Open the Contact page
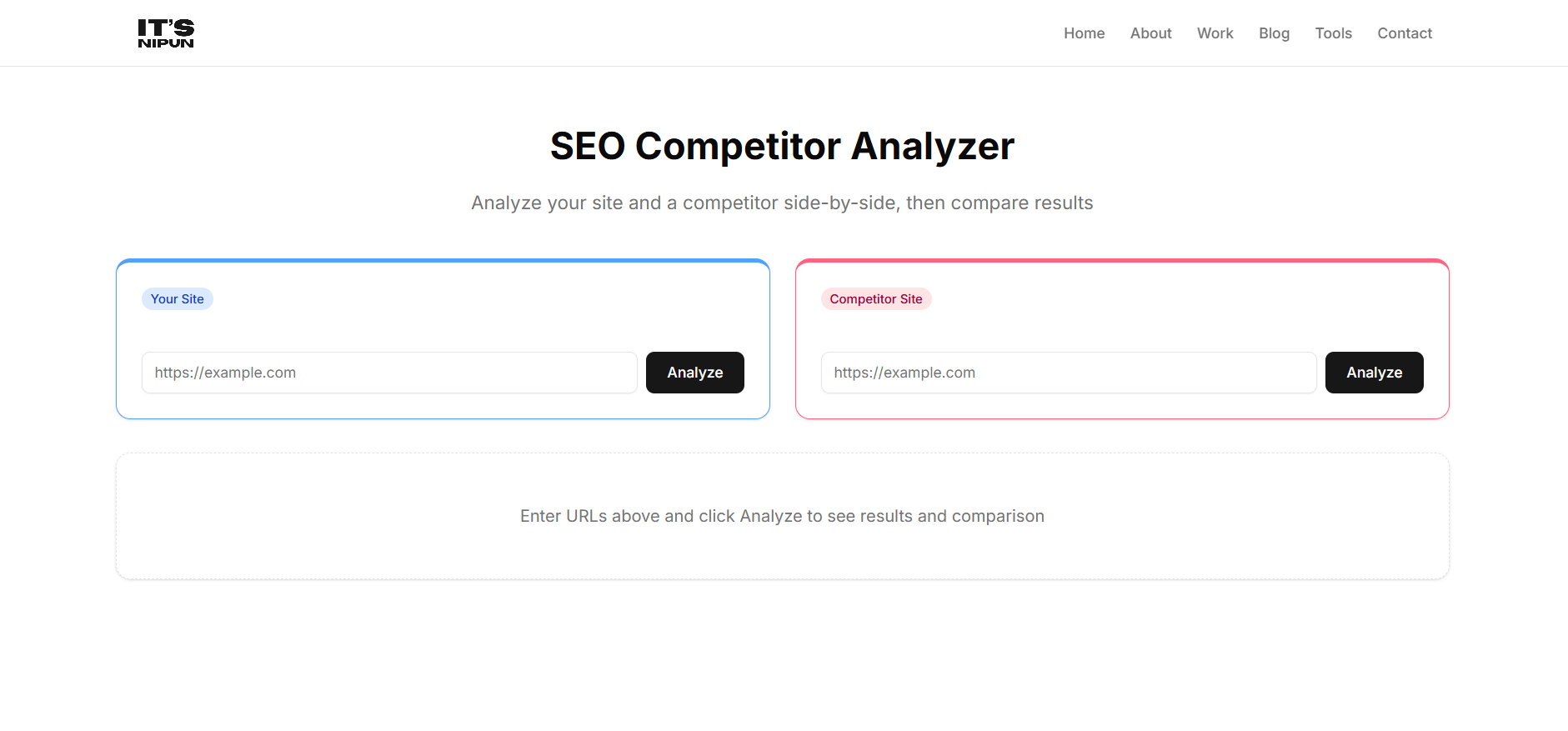 point(1404,33)
